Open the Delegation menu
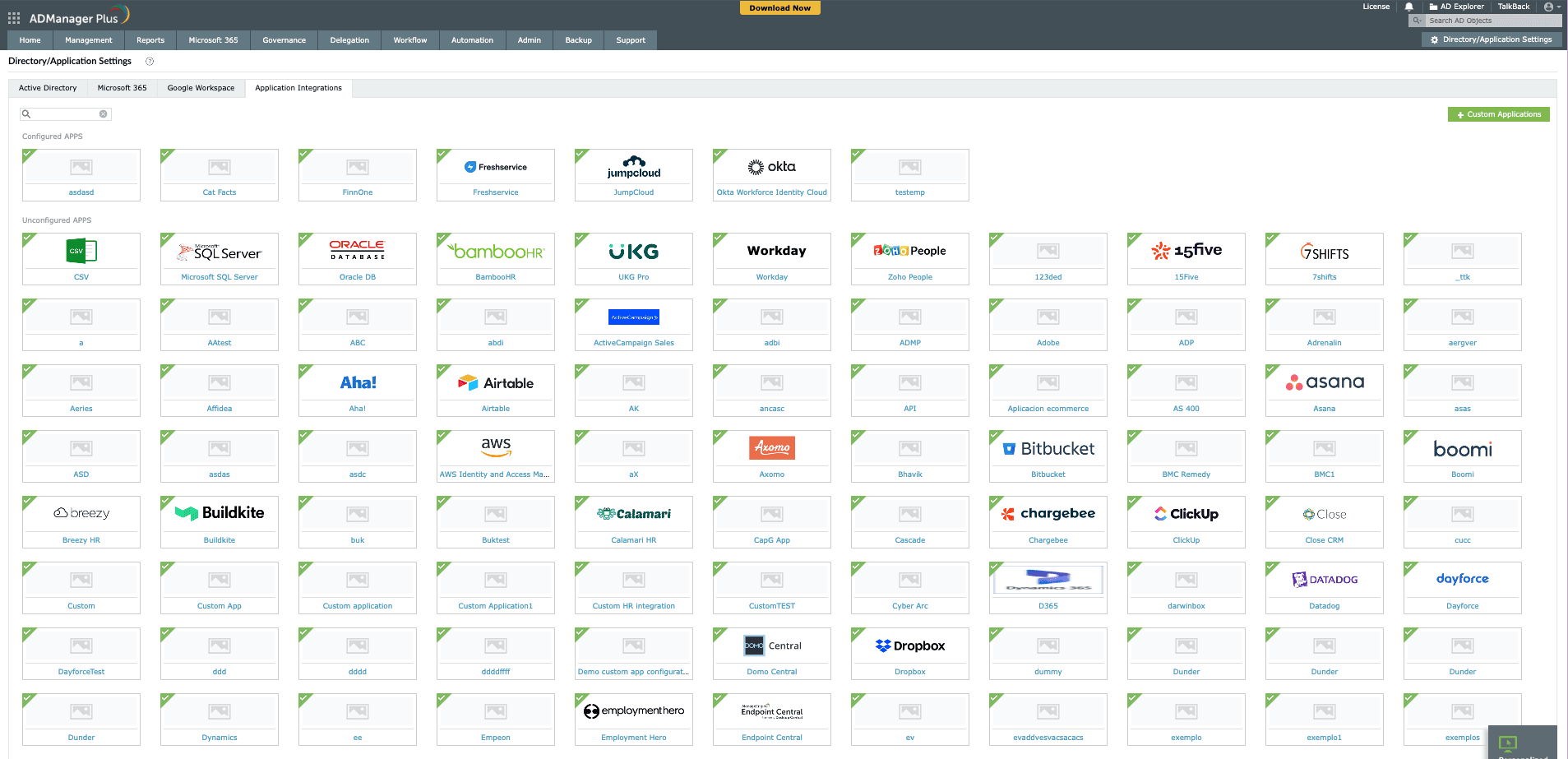Image resolution: width=1568 pixels, height=759 pixels. (x=349, y=40)
